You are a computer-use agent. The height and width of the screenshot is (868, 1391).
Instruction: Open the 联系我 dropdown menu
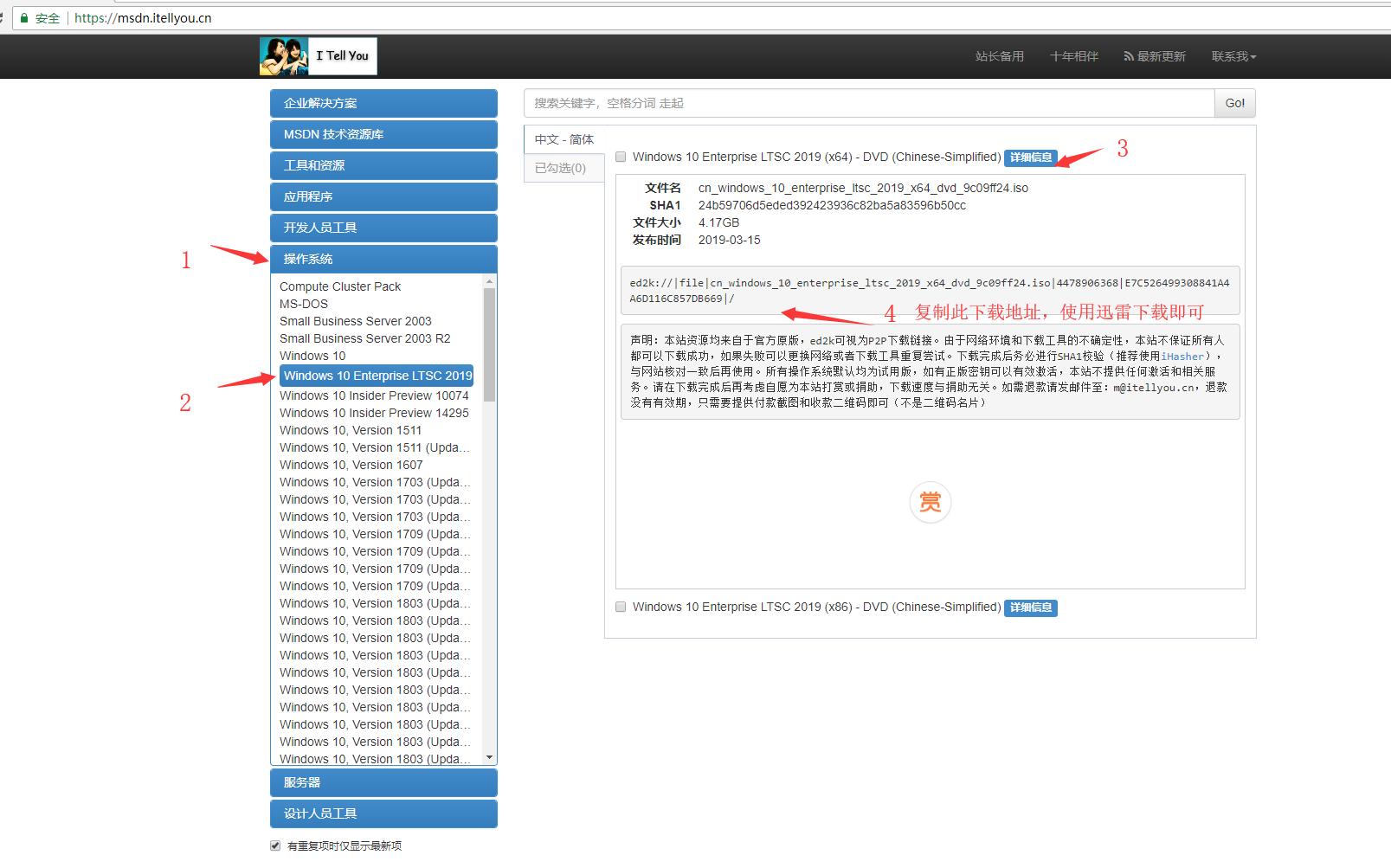[x=1233, y=55]
